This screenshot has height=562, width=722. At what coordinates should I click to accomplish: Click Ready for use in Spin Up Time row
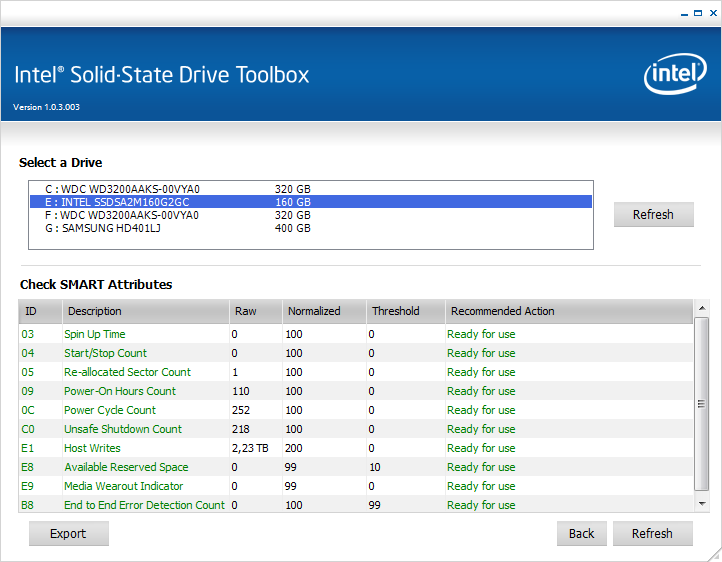click(481, 334)
